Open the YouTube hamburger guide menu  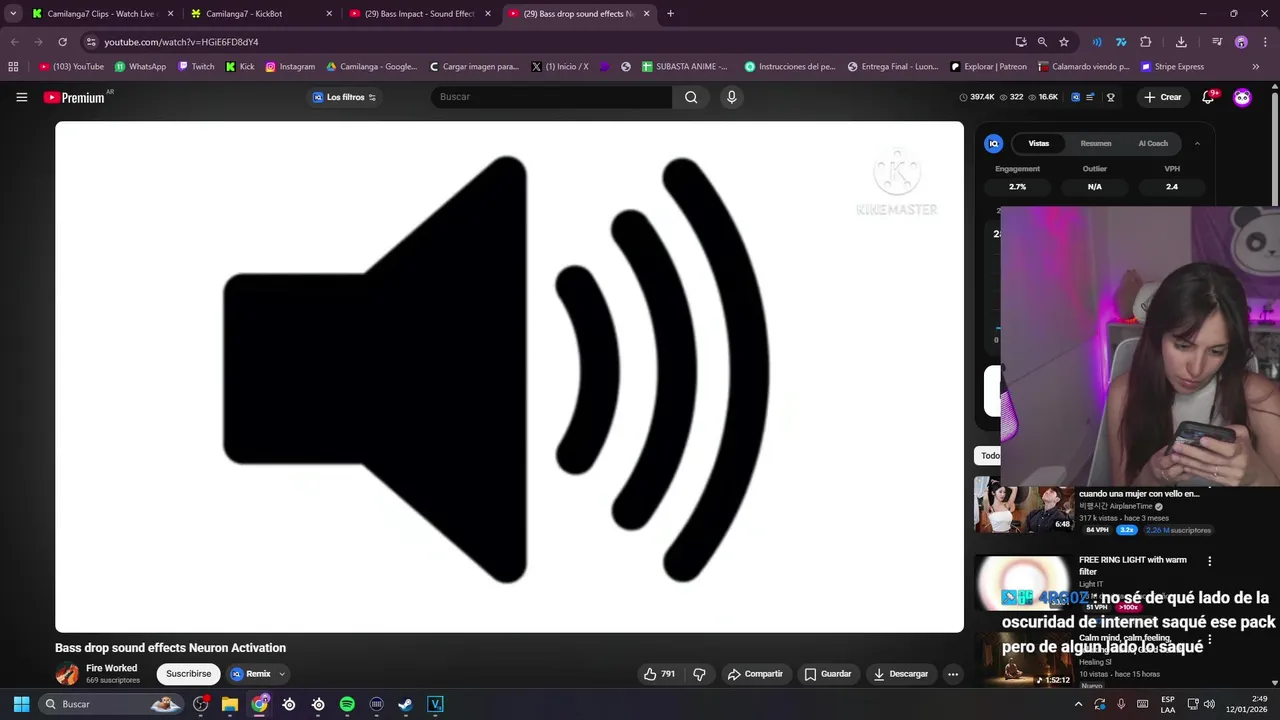click(21, 97)
